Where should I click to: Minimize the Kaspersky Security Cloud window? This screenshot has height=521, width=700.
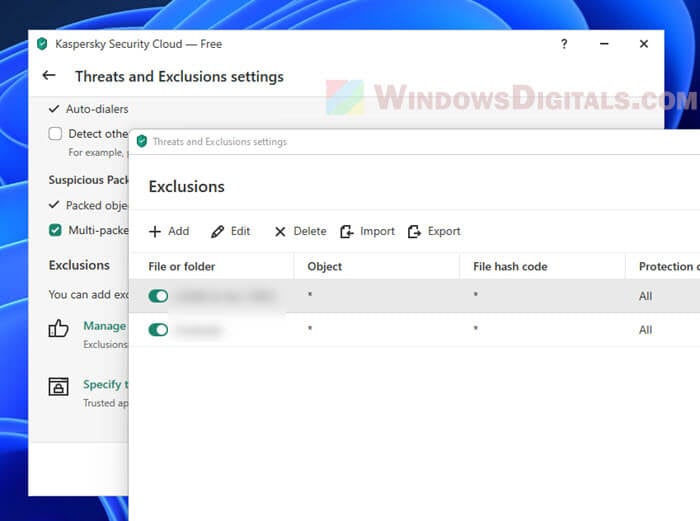click(604, 44)
